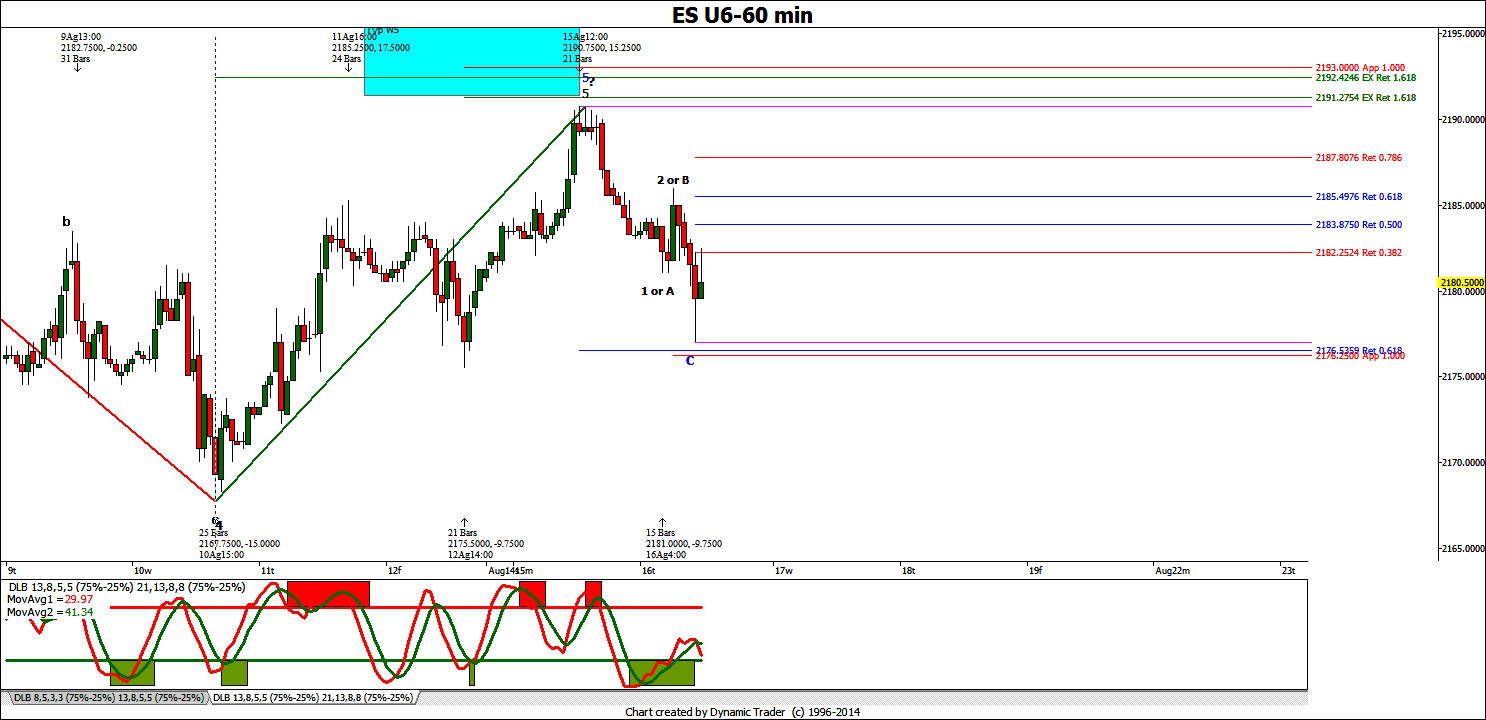The image size is (1486, 720).
Task: Select the cyan time-price rectangle
Action: (472, 61)
